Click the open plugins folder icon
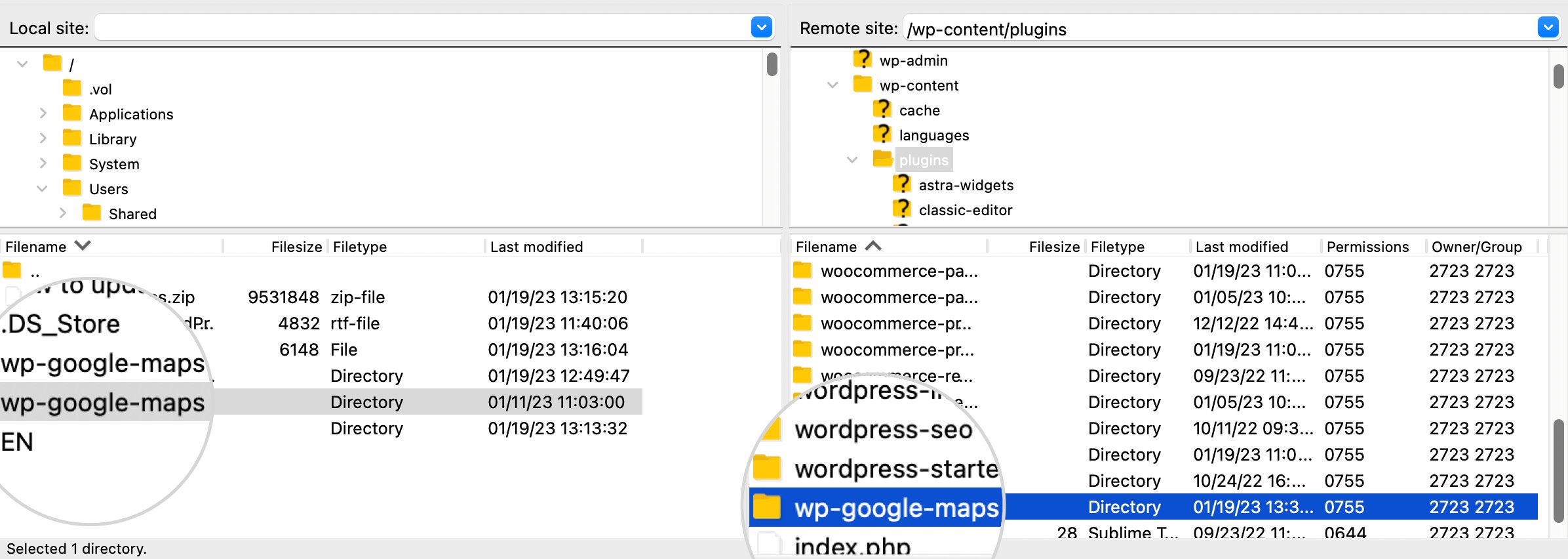The height and width of the screenshot is (559, 1568). pyautogui.click(x=883, y=159)
